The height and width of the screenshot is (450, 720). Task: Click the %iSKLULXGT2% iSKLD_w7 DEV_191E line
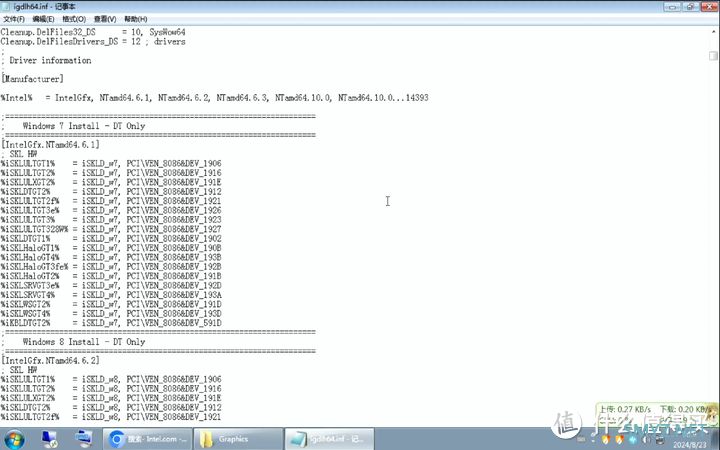111,182
